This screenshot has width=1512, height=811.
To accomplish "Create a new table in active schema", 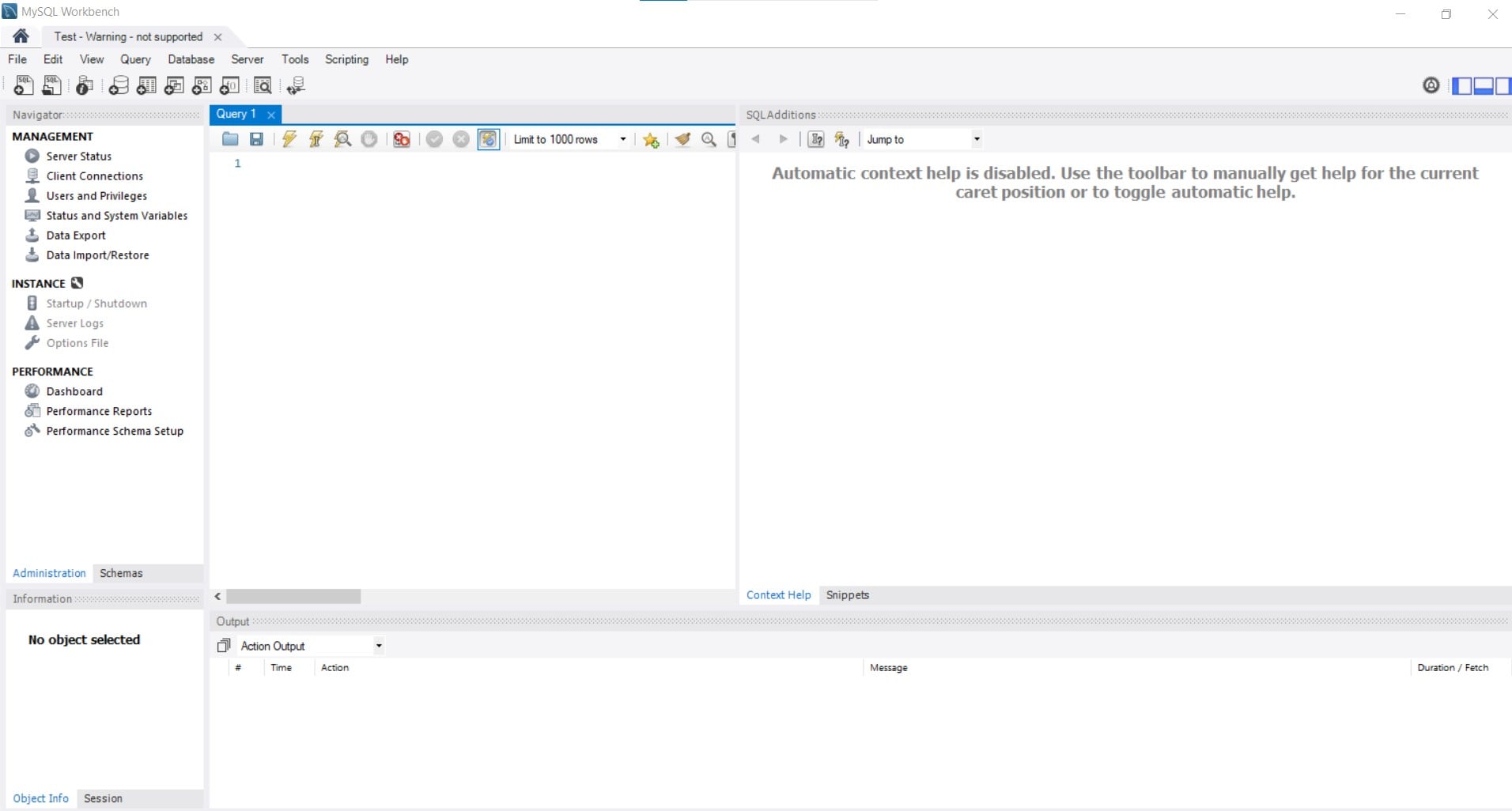I will [x=146, y=85].
